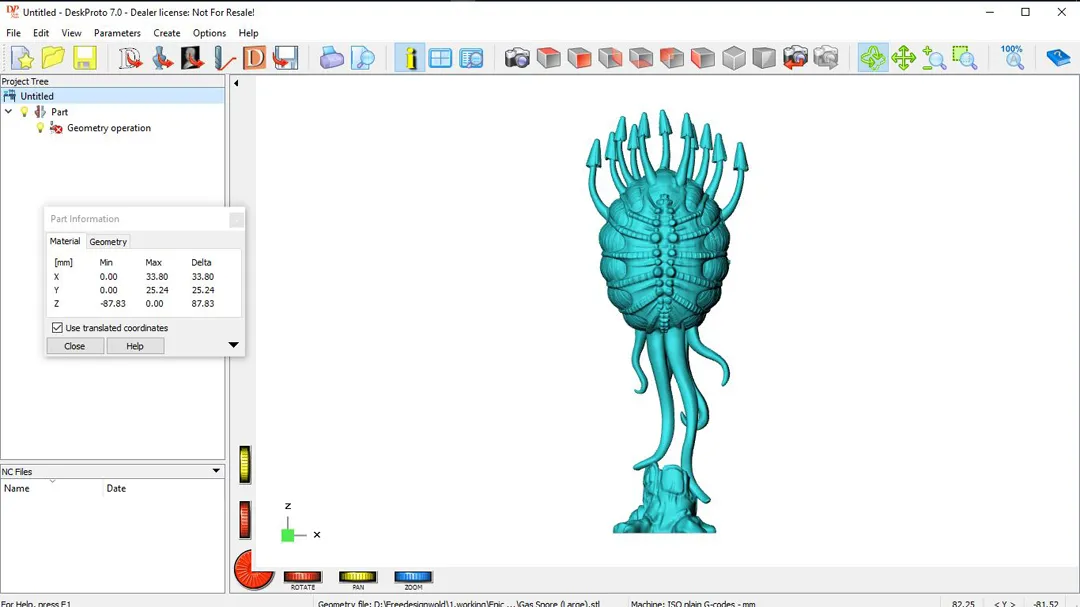The height and width of the screenshot is (607, 1080).
Task: Load bitmap file (portrait with arrow)
Action: tap(193, 58)
